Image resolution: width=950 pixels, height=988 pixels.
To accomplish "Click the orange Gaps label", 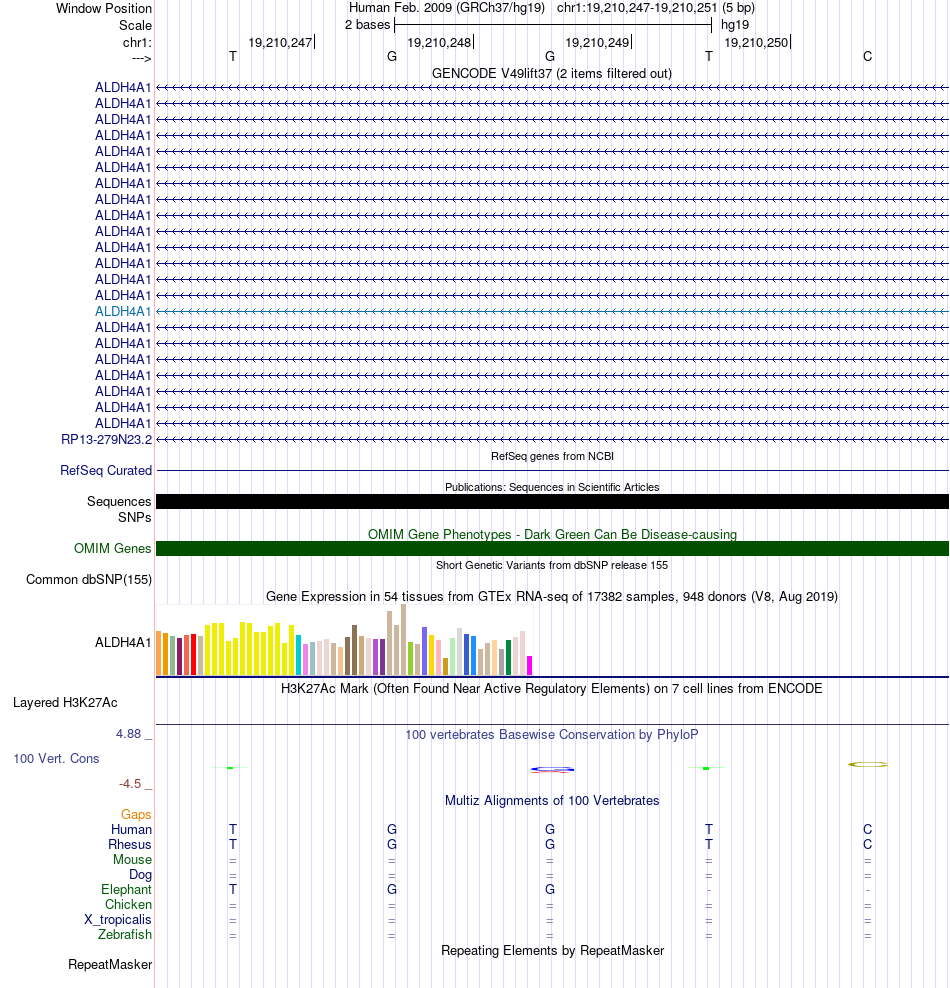I will pos(136,814).
